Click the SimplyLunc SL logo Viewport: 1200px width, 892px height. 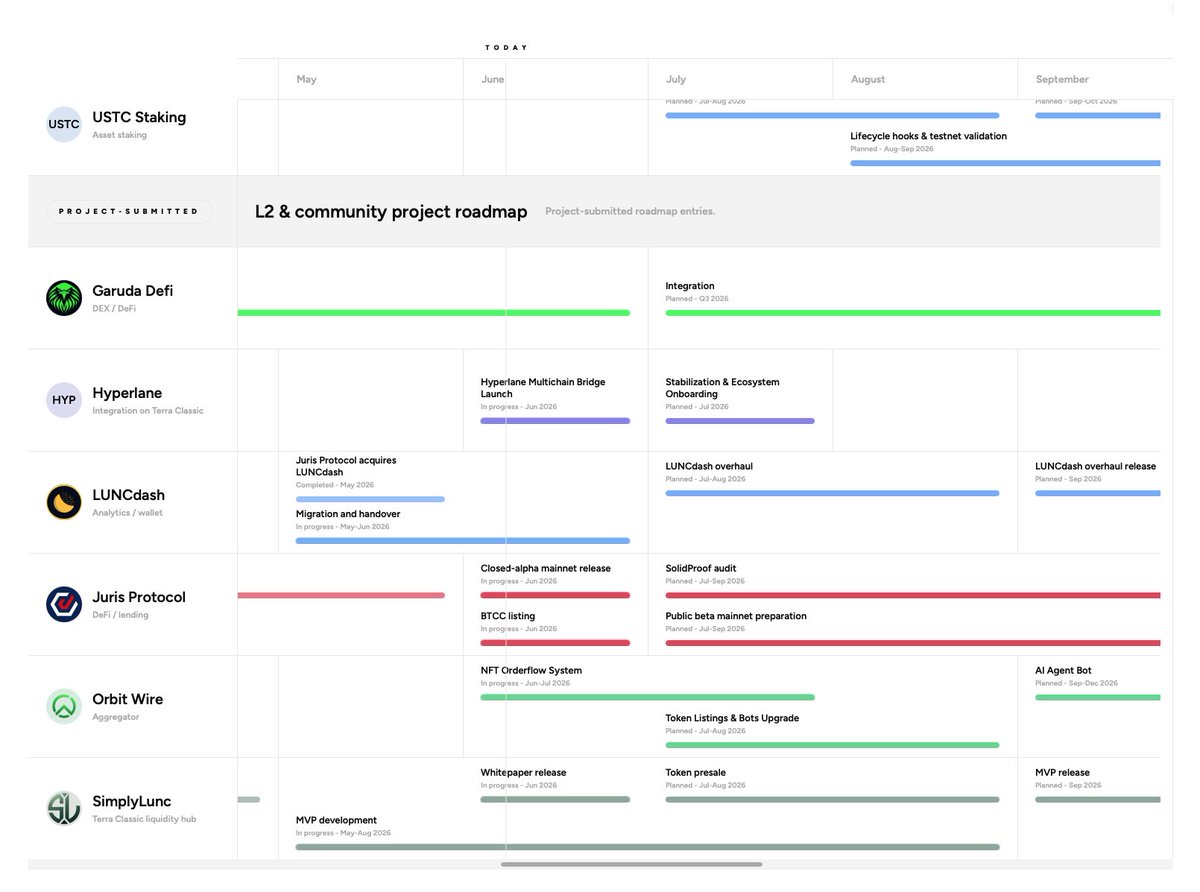[64, 808]
